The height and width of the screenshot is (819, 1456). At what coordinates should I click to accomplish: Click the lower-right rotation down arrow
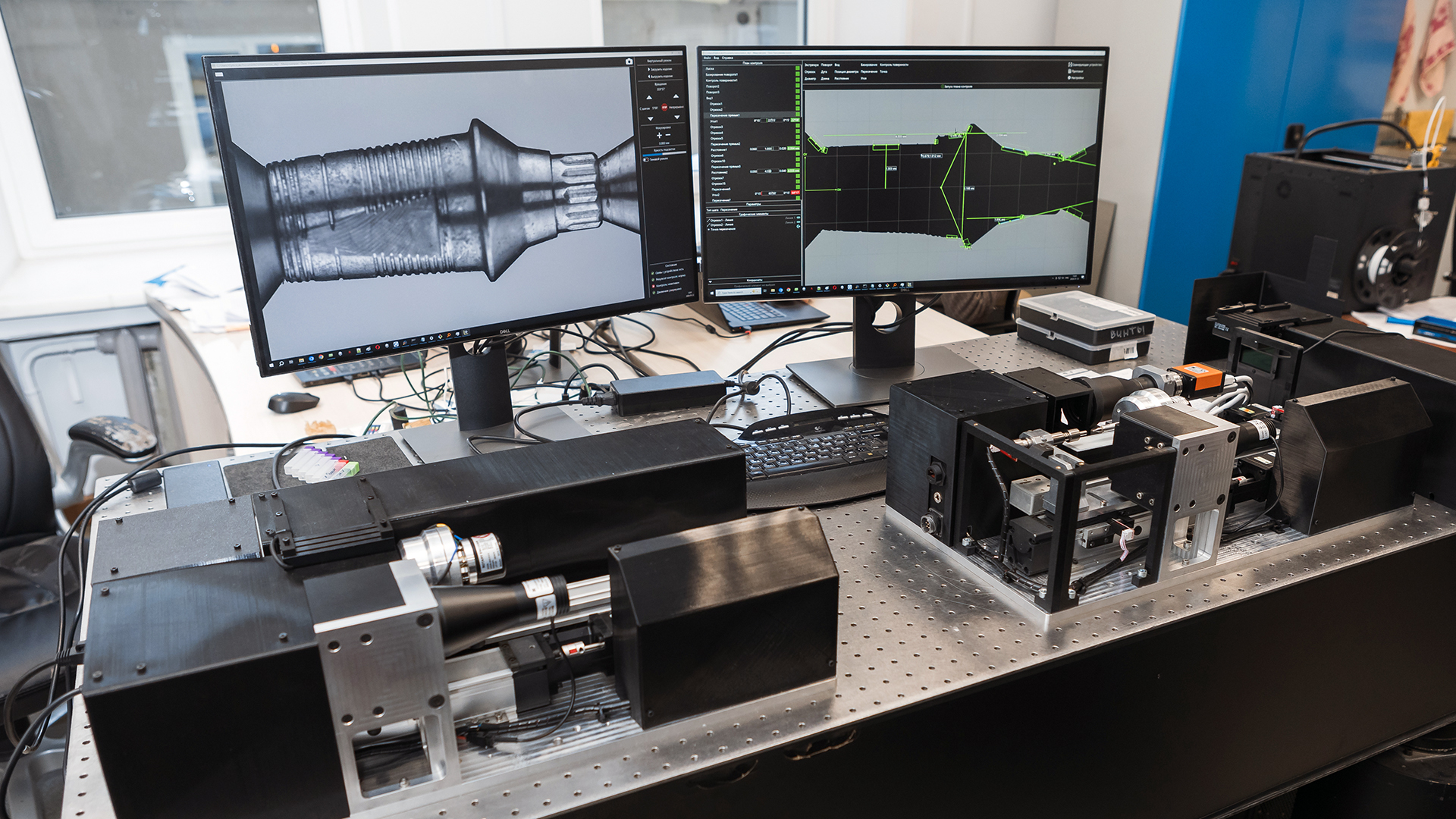pos(676,117)
